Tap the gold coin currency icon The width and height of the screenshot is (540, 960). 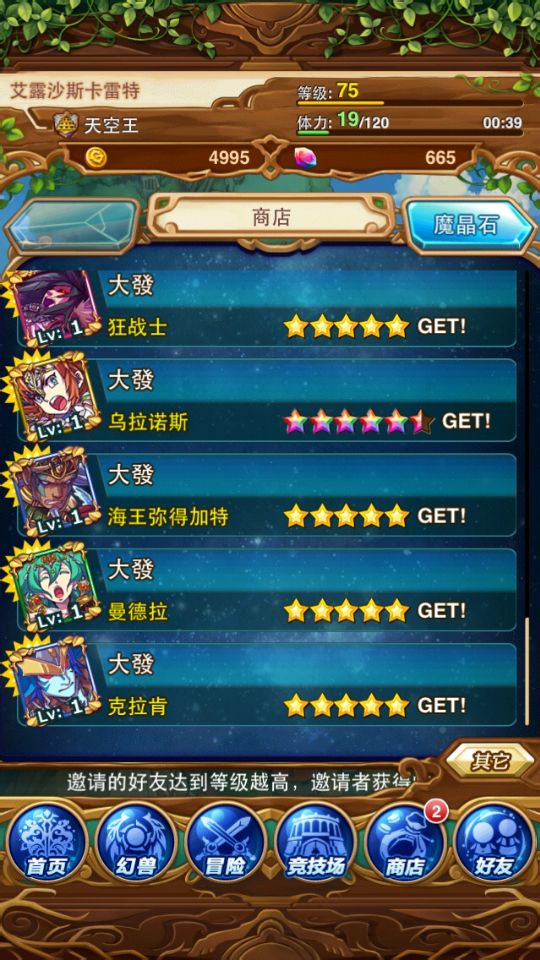pos(96,158)
